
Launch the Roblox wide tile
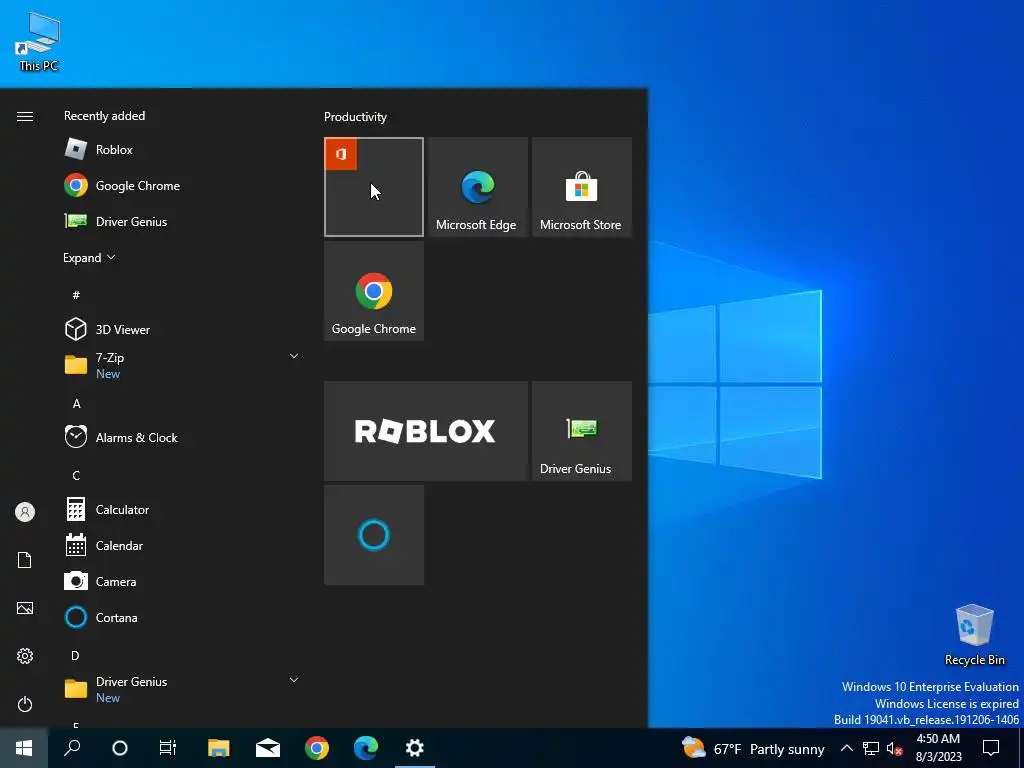426,431
